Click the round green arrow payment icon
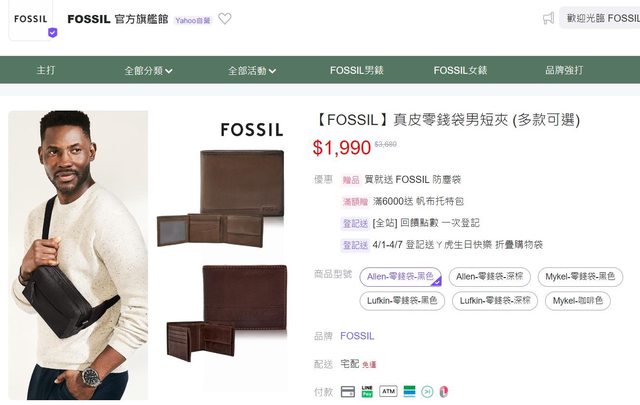Screen dimensions: 640x405 pos(426,391)
